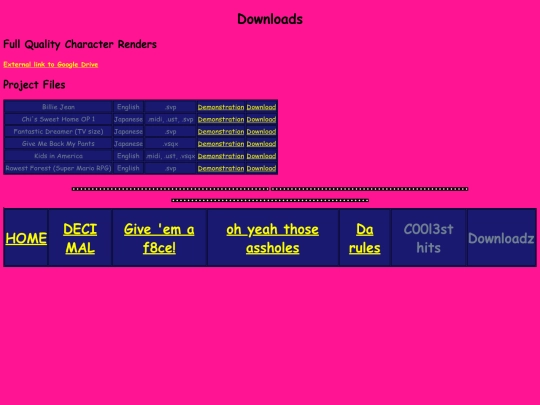Open Demonstration link for Billie Jean
Viewport: 540px width, 405px height.
[x=221, y=107]
